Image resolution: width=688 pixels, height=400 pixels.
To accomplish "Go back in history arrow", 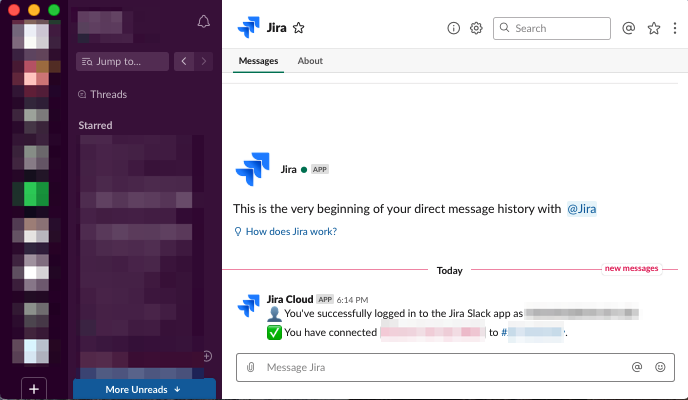I will [184, 61].
